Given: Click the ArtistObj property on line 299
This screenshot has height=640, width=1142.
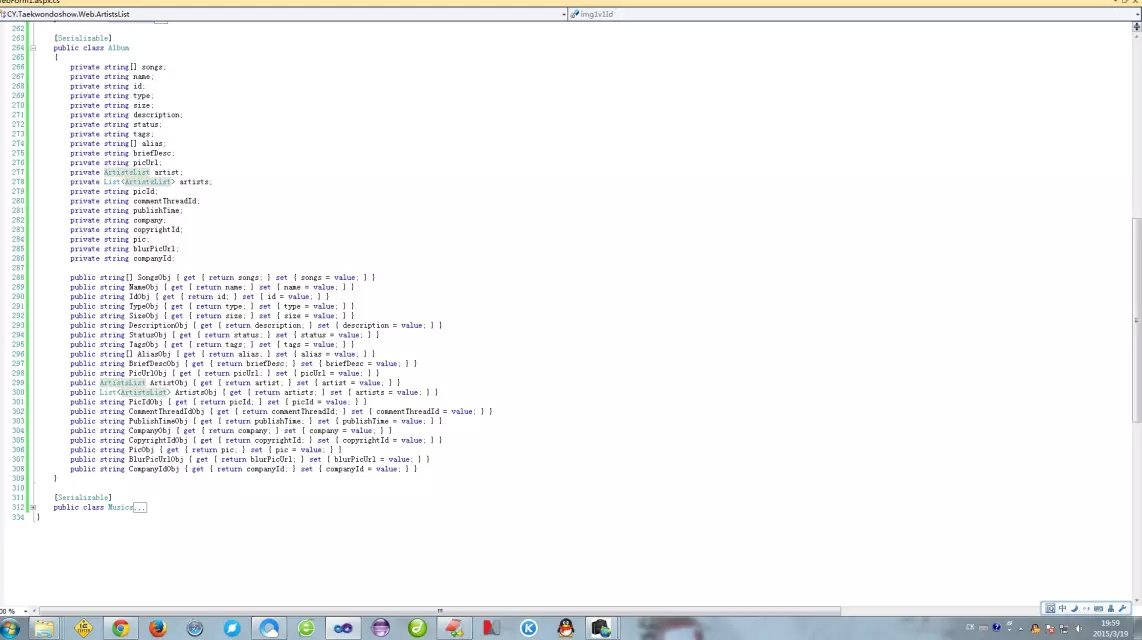Looking at the screenshot, I should [168, 383].
